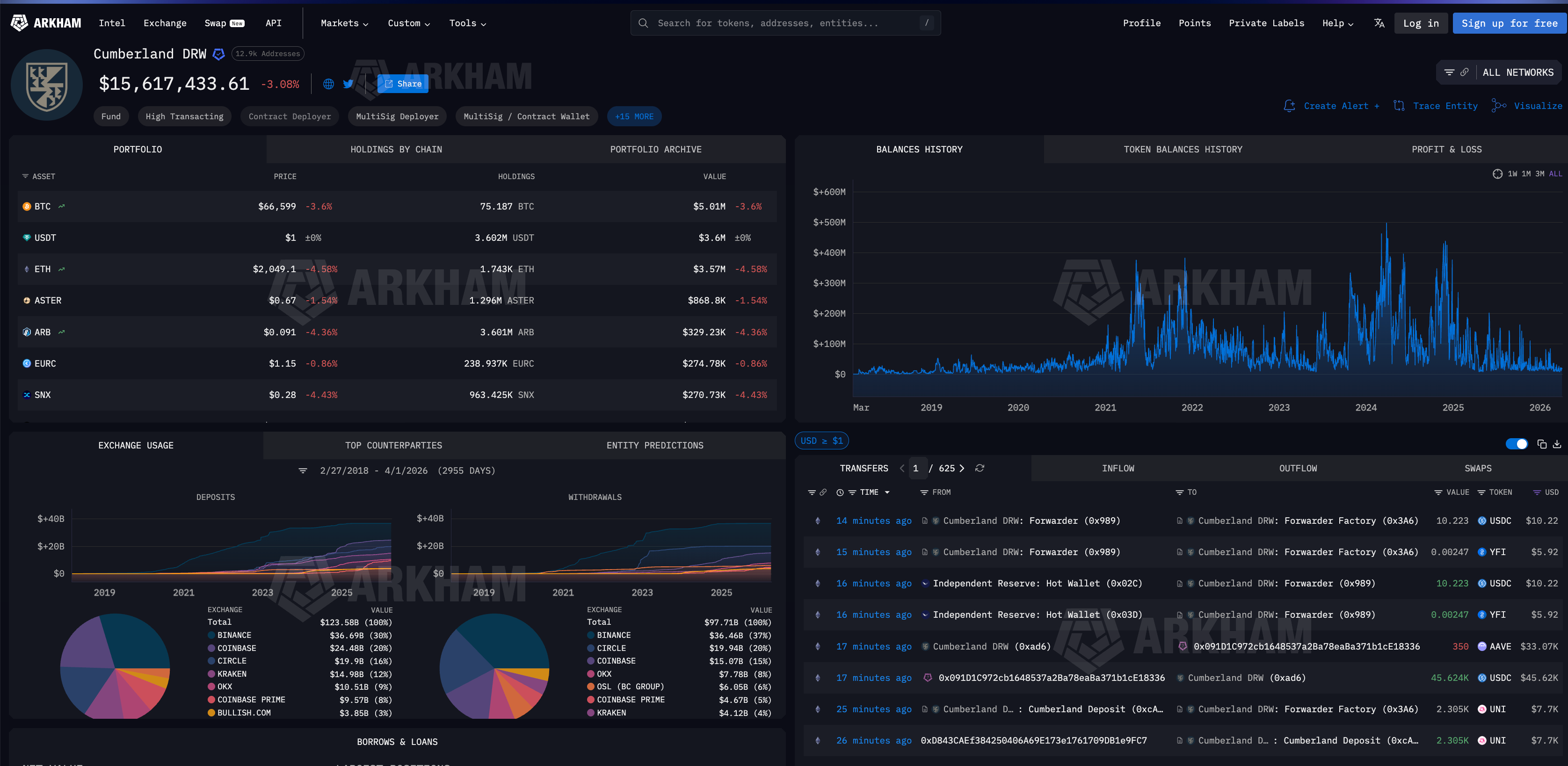Open the ALL NETWORKS selector

pyautogui.click(x=1518, y=72)
